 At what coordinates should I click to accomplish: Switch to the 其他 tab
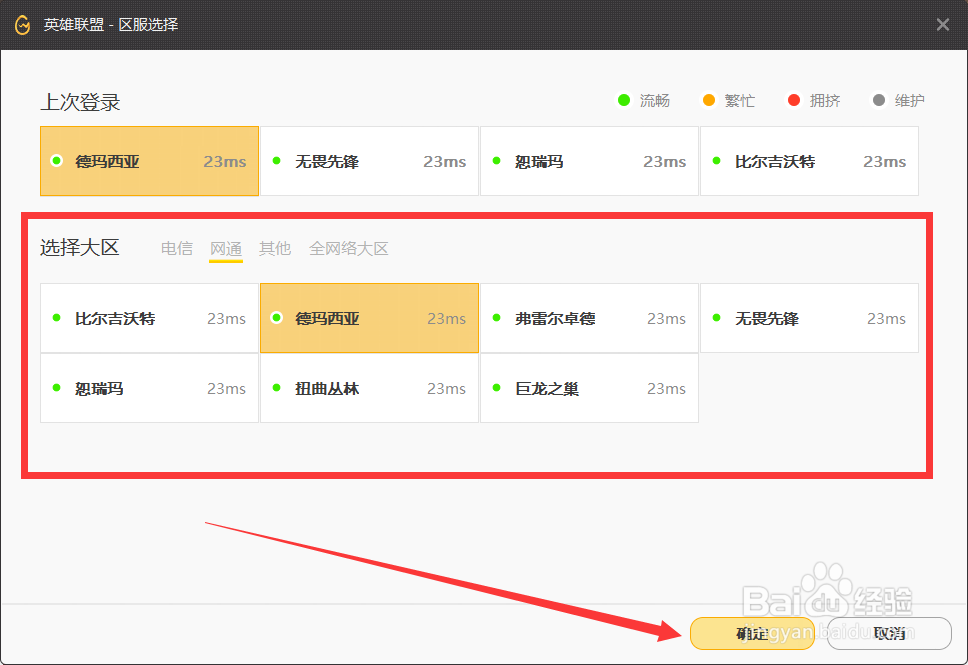point(274,248)
